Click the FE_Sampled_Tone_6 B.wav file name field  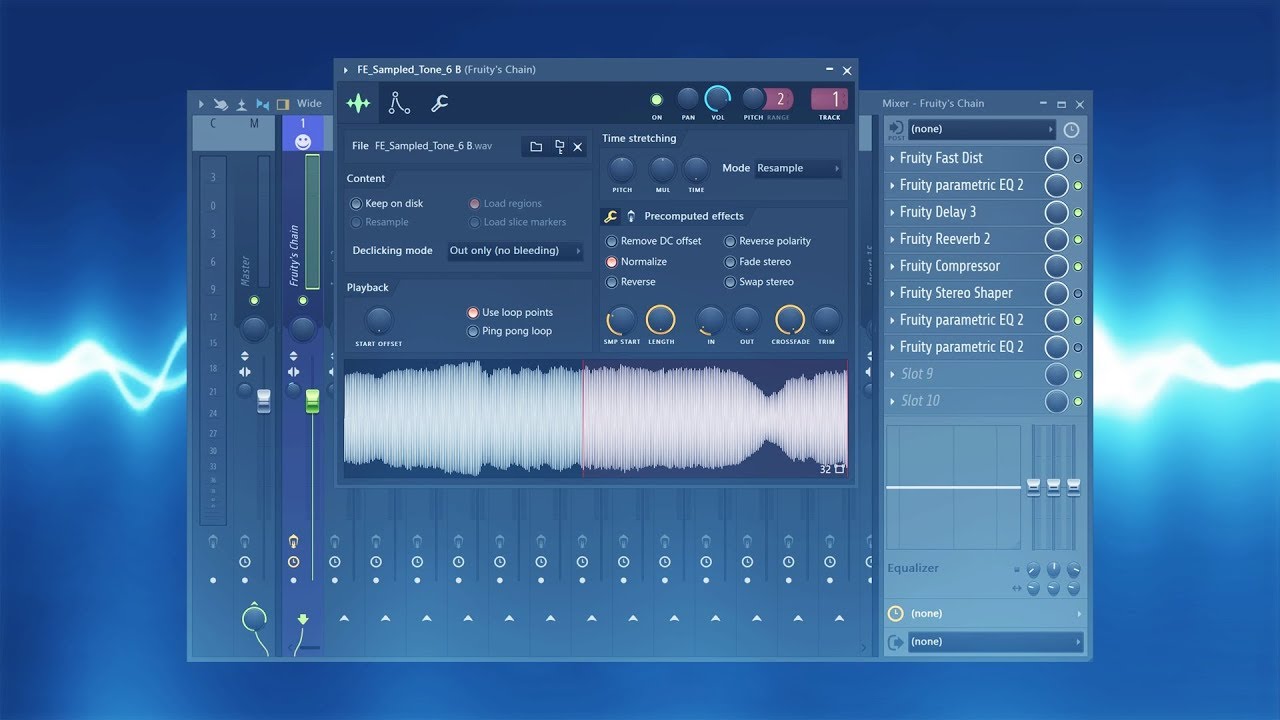click(x=434, y=146)
